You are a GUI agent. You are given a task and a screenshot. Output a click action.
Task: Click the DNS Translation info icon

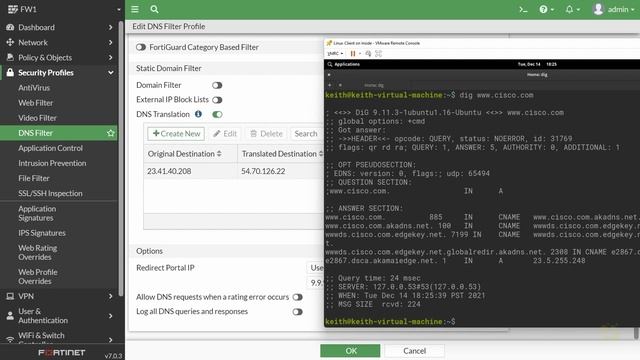tap(198, 114)
